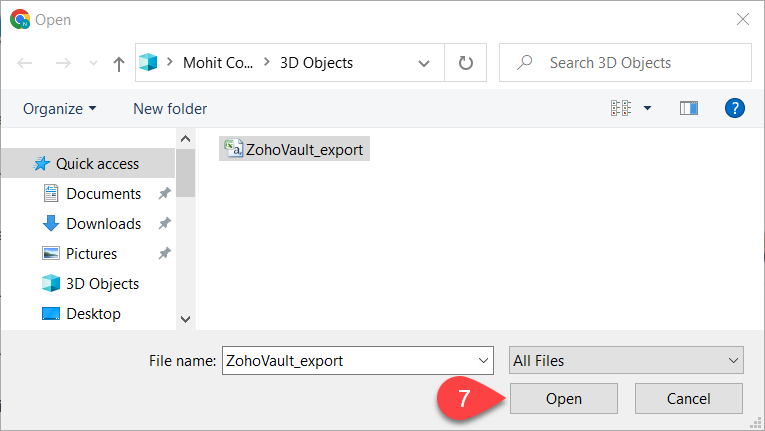Navigate up one folder level

tap(119, 63)
